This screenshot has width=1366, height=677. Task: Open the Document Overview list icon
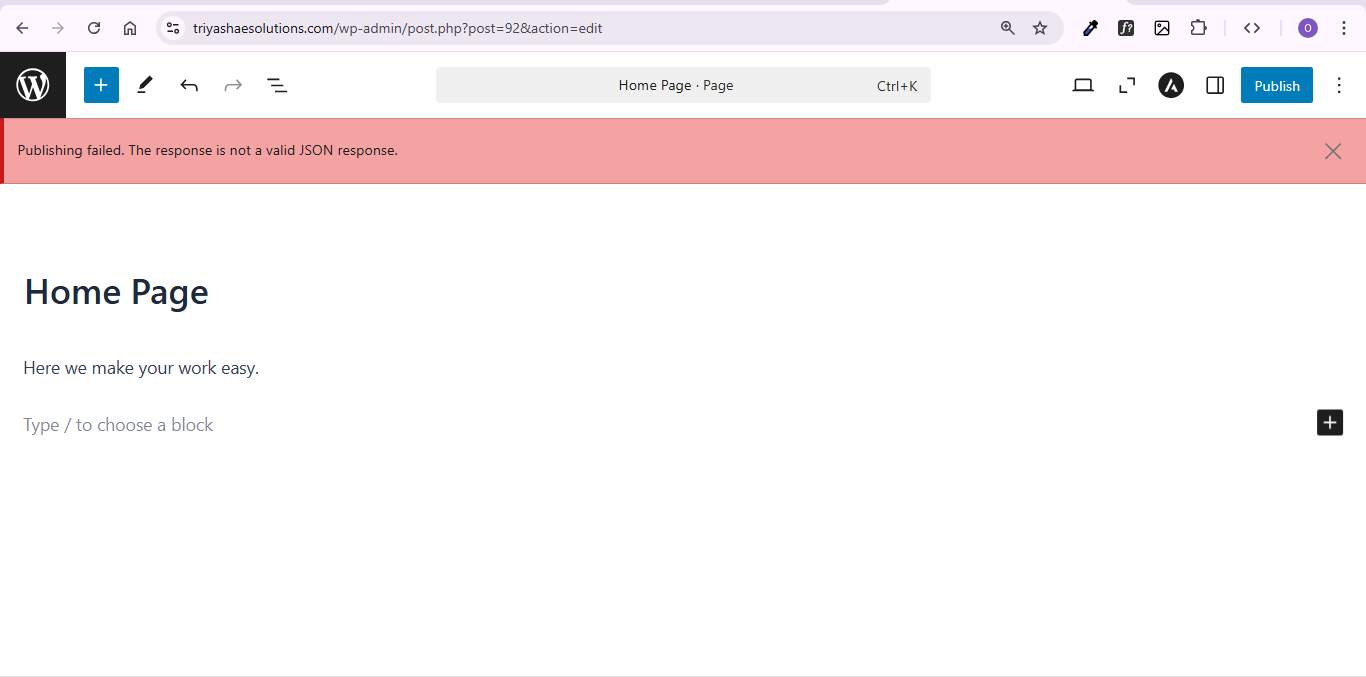pos(277,85)
